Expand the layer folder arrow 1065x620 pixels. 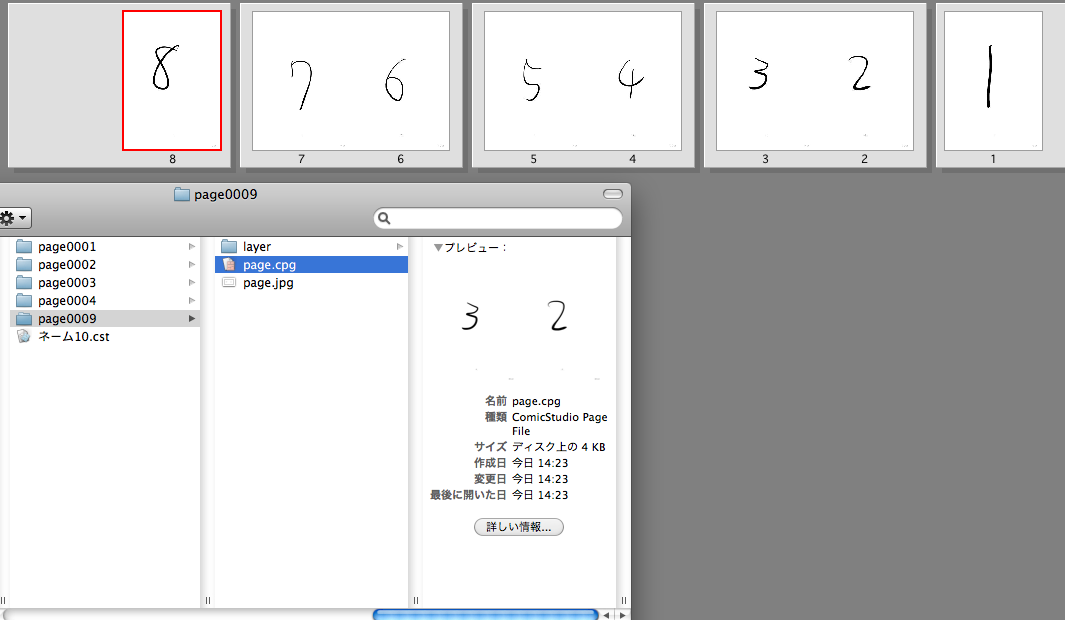point(400,247)
